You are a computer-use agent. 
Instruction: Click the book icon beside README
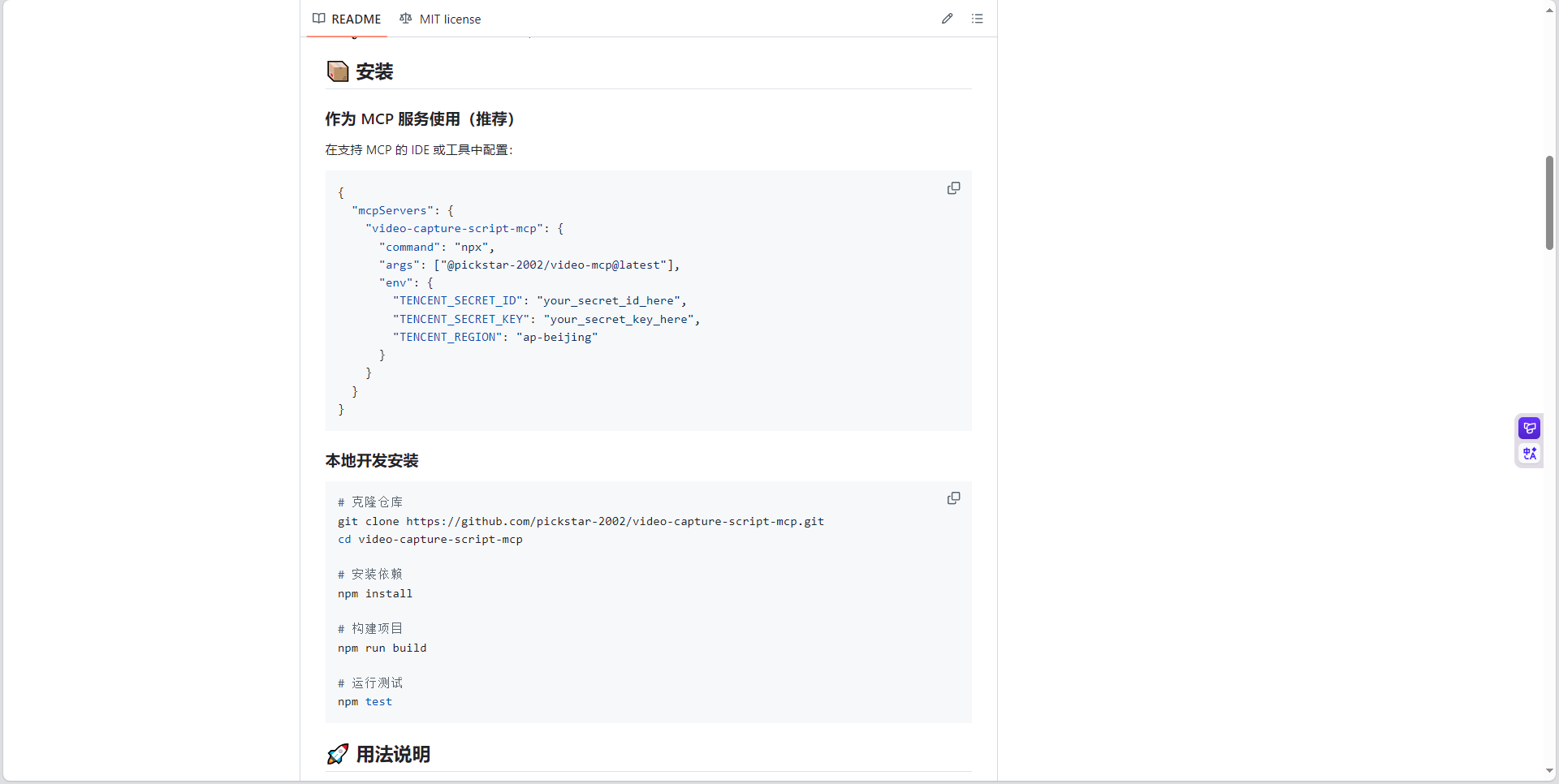tap(319, 19)
